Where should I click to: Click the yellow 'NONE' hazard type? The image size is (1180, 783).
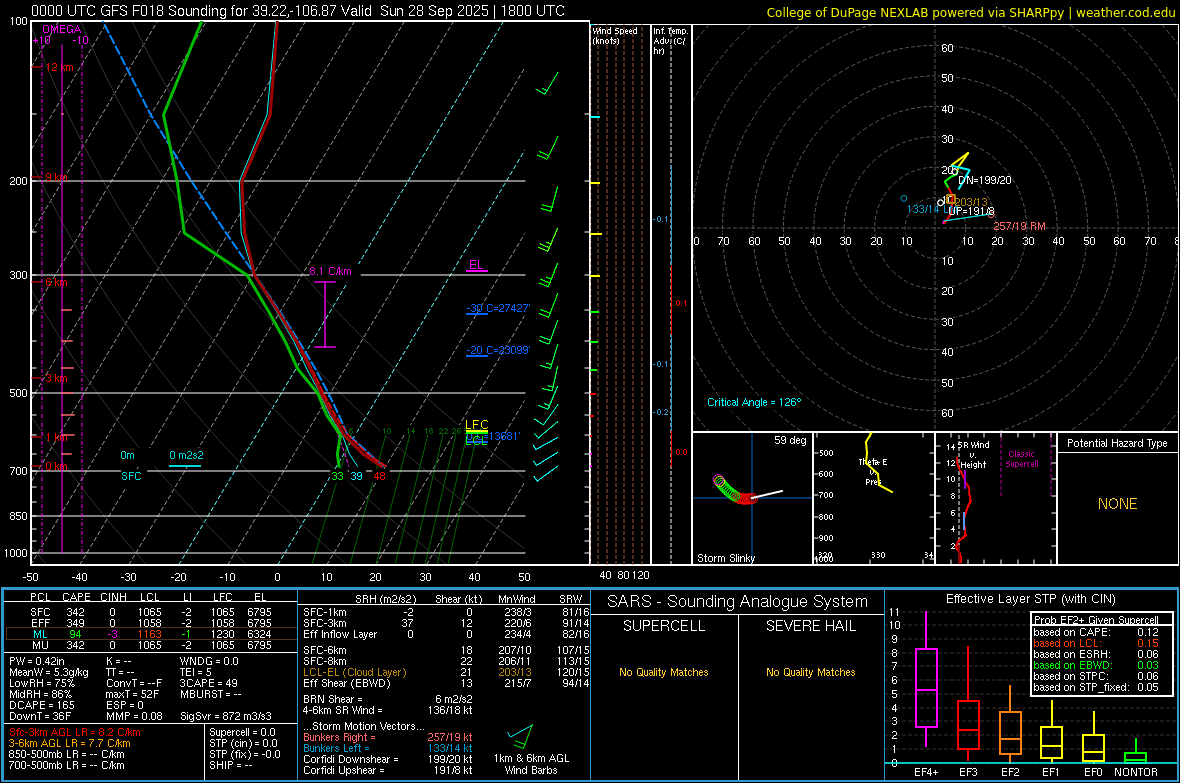pos(1117,504)
